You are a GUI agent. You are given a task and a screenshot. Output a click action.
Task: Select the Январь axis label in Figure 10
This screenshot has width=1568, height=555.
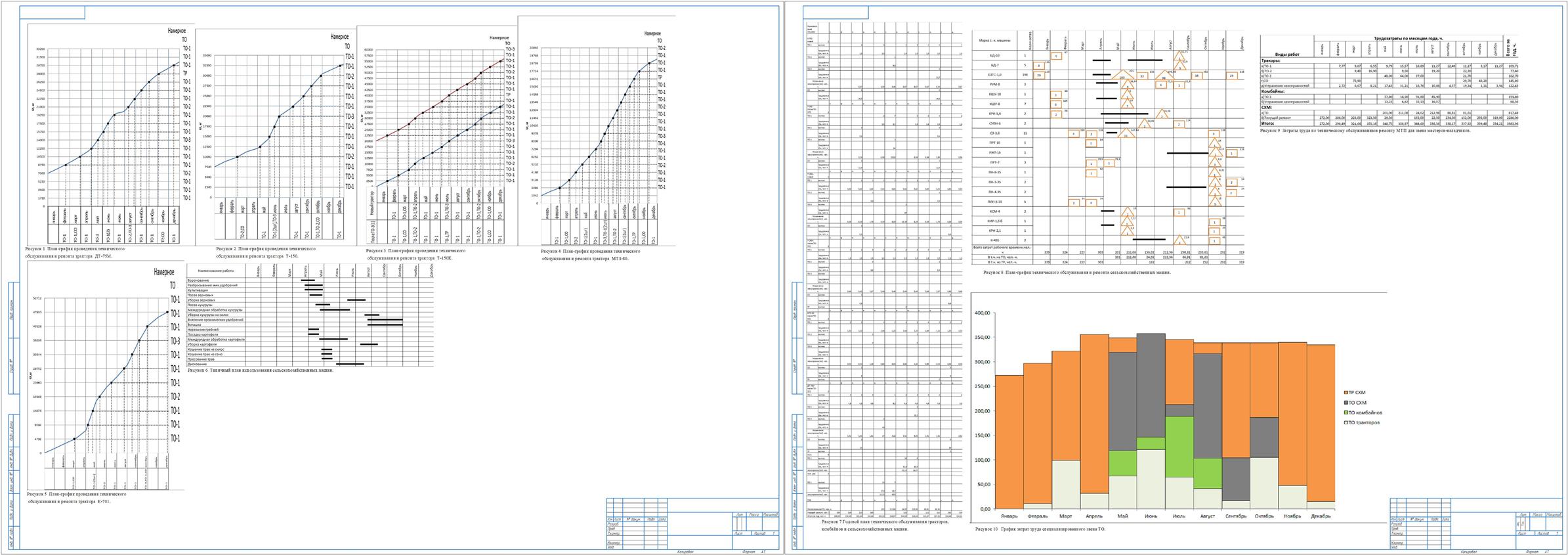coord(1009,516)
